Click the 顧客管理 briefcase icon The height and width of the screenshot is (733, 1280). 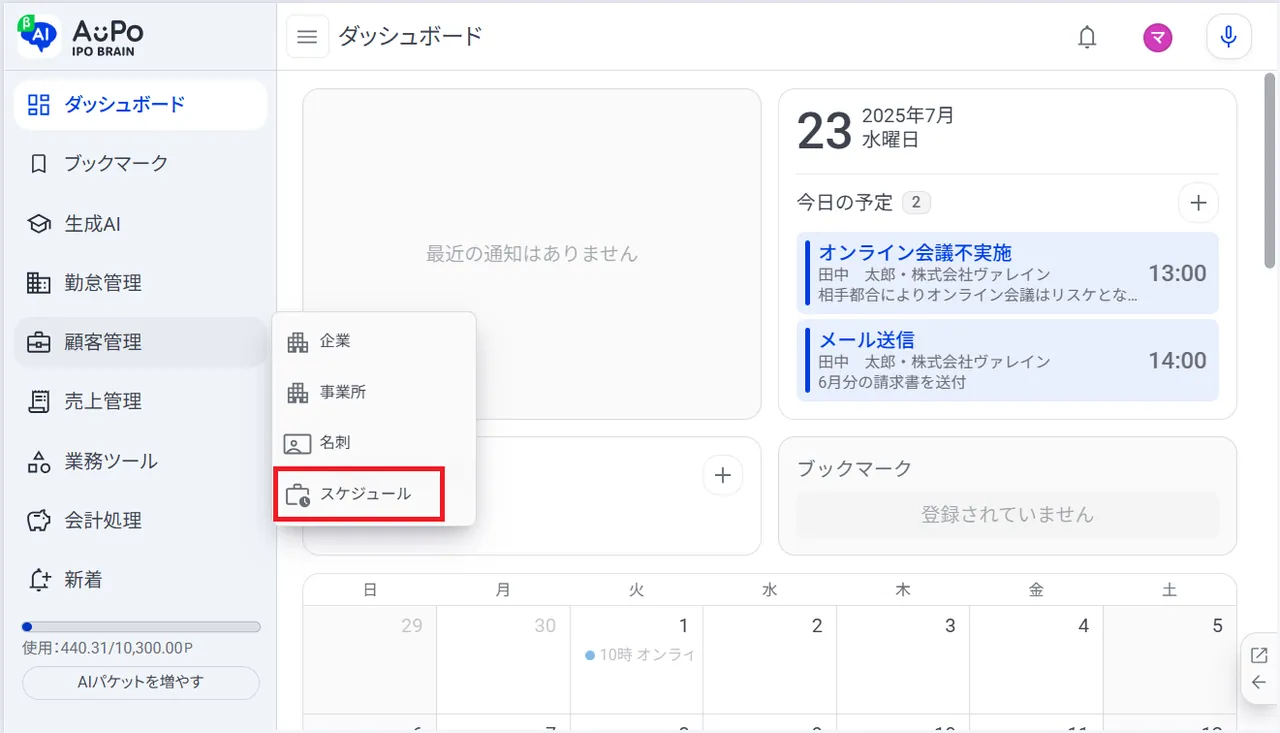38,342
